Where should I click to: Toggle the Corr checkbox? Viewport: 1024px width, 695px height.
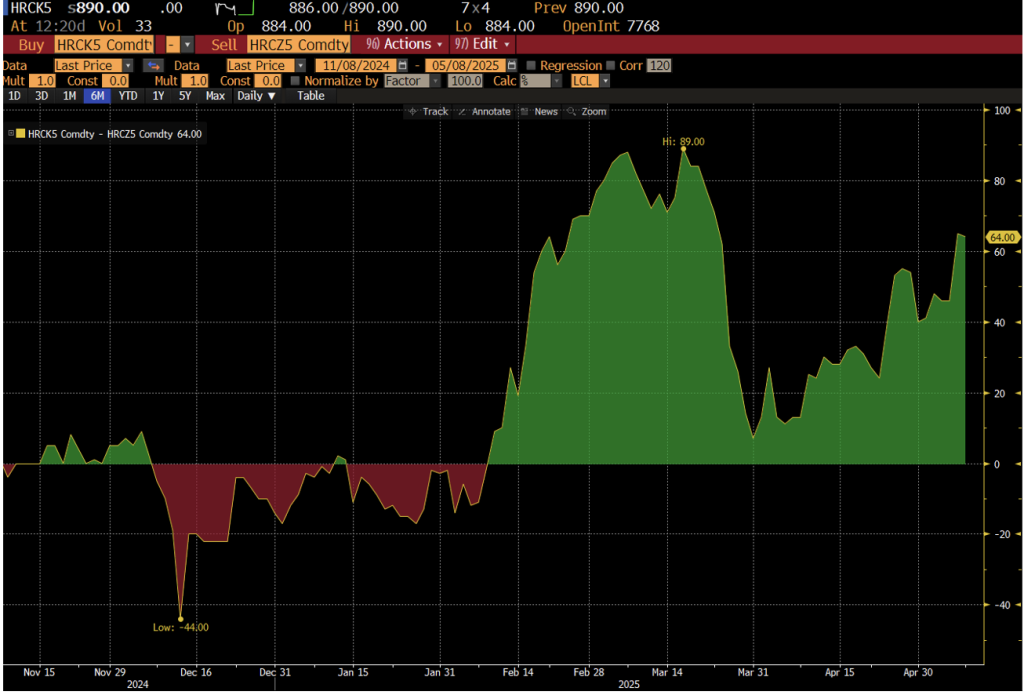609,65
